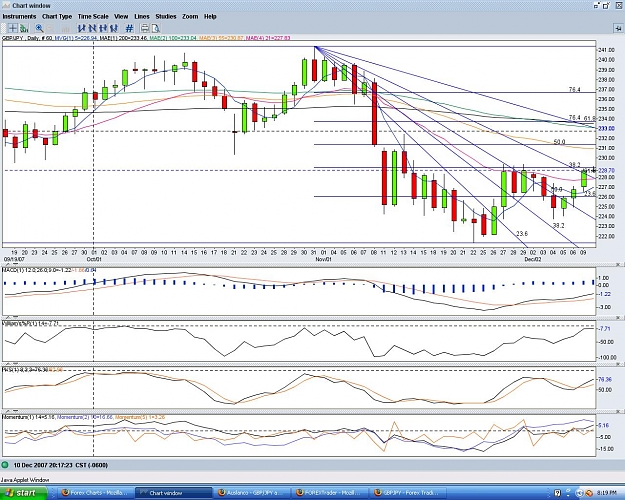
Task: Collapse the Momentum panel divider arrows
Action: [11, 411]
